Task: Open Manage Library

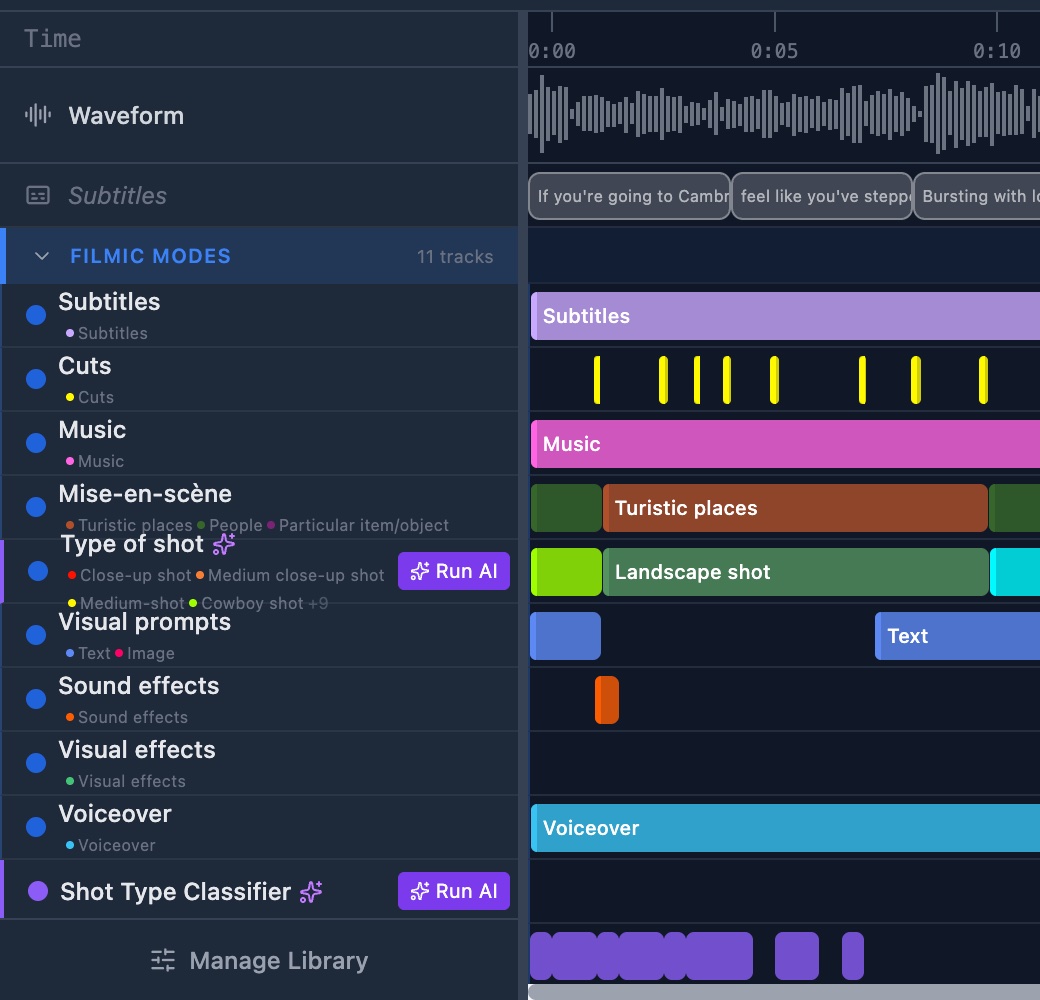Action: tap(259, 960)
